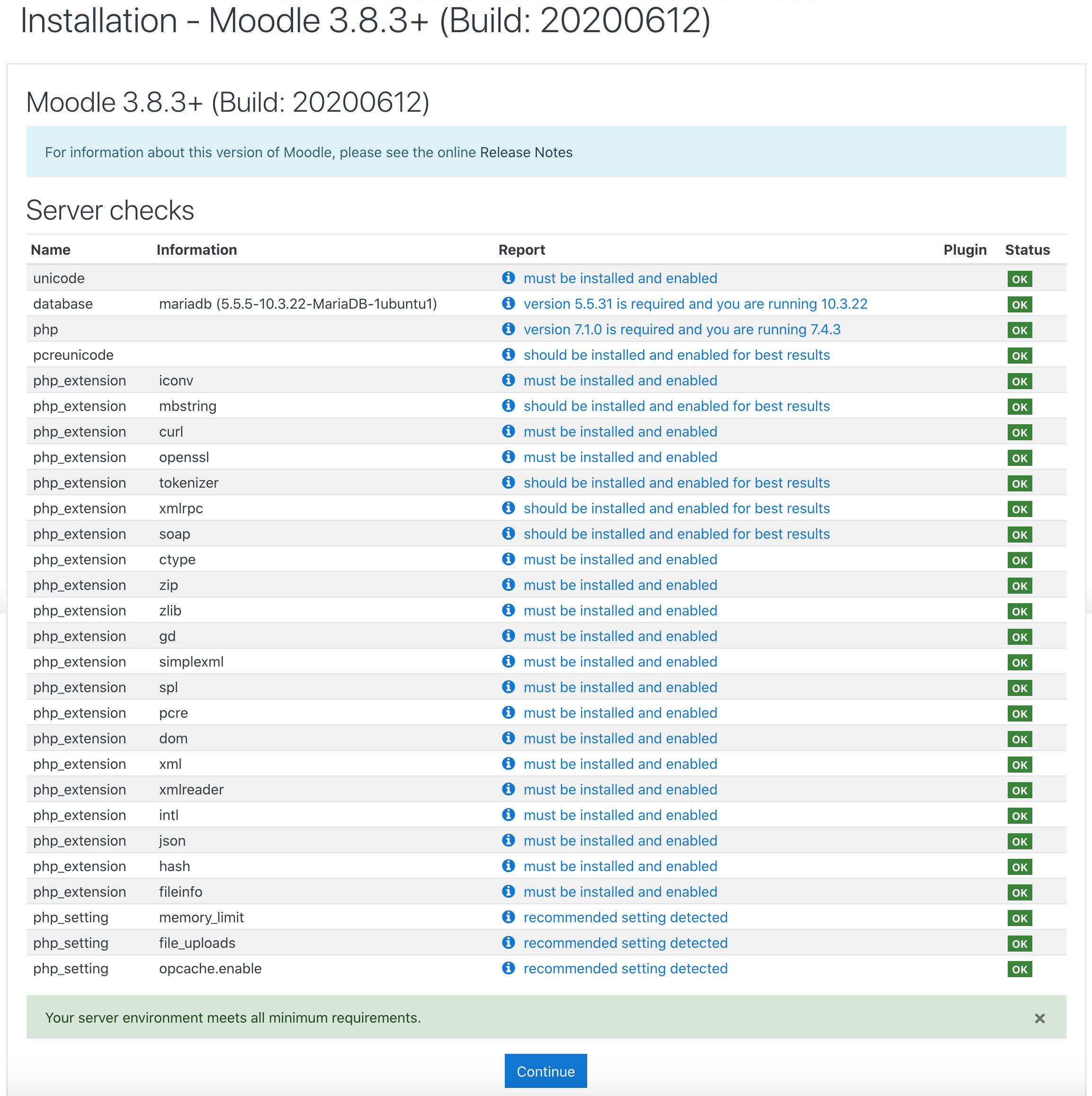Image resolution: width=1092 pixels, height=1096 pixels.
Task: Click OK status badge in unicode row
Action: [x=1020, y=279]
